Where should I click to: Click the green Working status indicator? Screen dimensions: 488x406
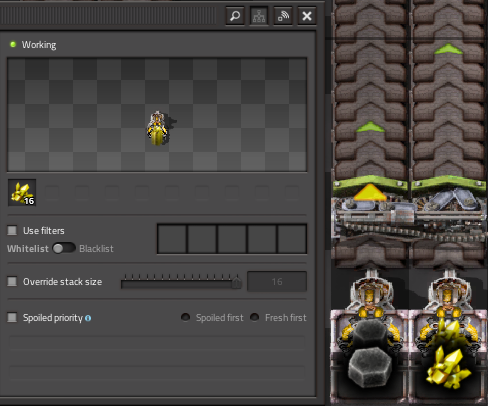[x=13, y=44]
